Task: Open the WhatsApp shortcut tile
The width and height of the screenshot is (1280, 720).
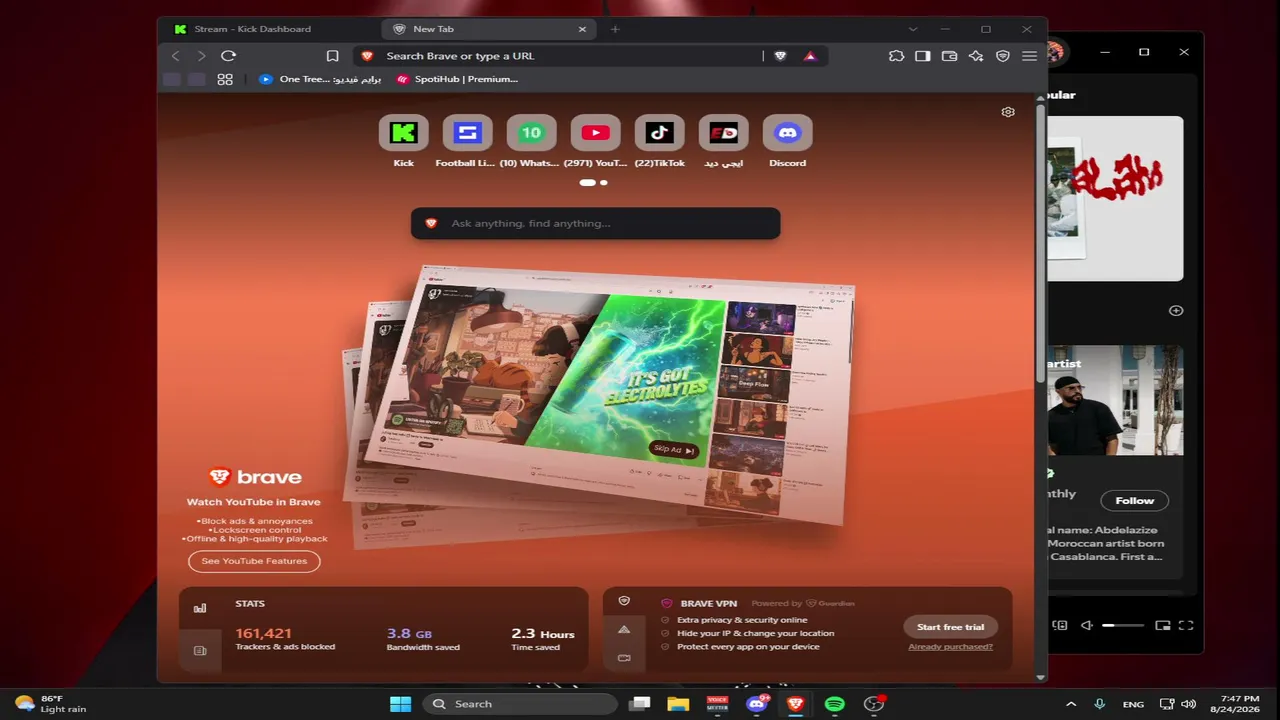Action: (531, 141)
